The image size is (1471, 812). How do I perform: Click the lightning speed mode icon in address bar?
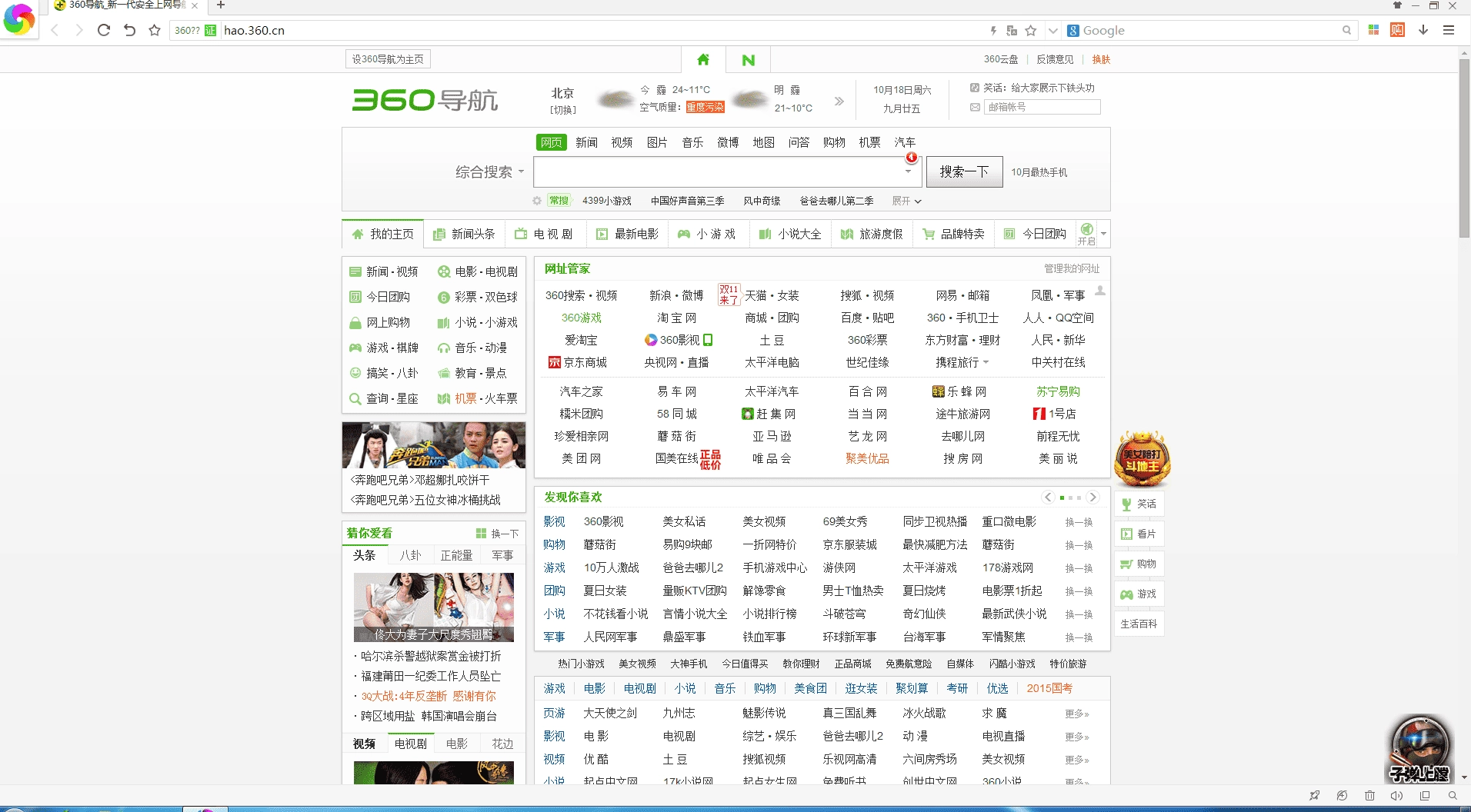coord(993,31)
